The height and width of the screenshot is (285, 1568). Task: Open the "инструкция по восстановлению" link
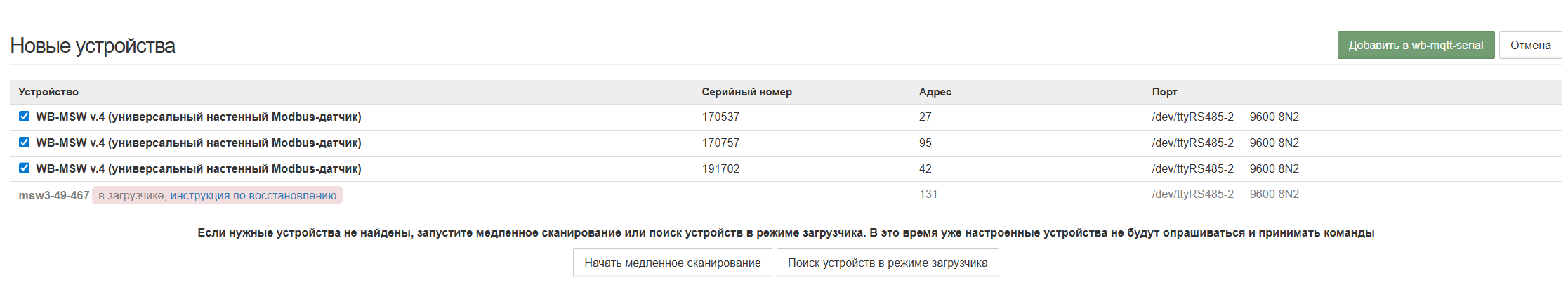pyautogui.click(x=253, y=195)
